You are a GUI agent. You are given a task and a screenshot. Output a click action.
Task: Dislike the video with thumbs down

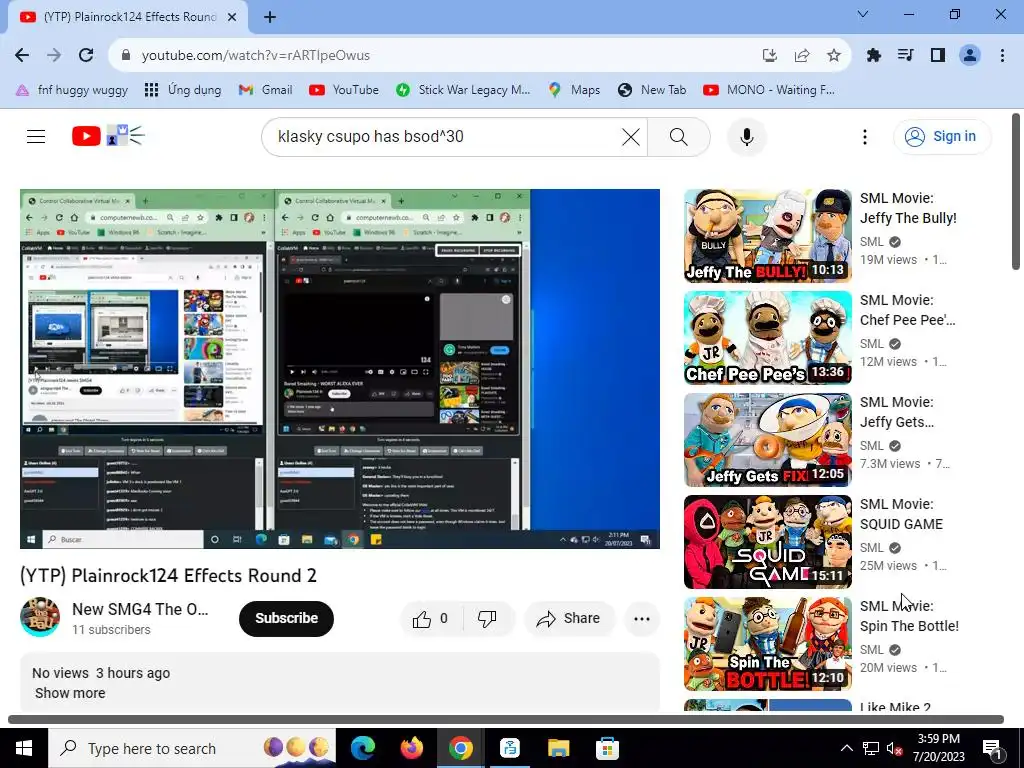(x=487, y=618)
